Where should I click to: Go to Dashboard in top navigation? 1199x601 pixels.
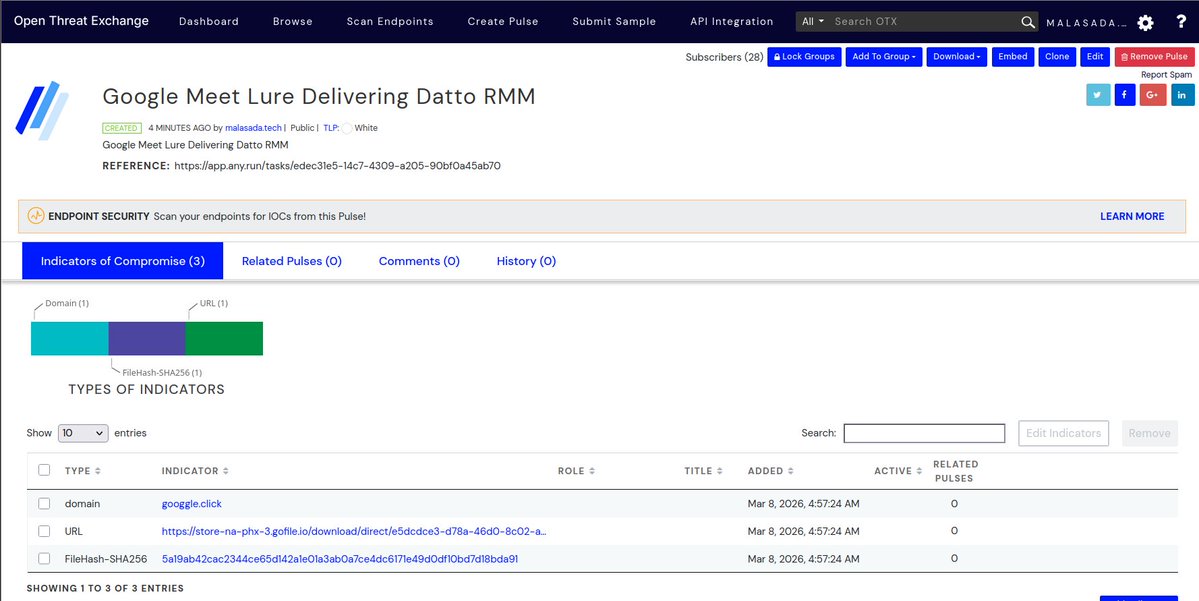[209, 21]
